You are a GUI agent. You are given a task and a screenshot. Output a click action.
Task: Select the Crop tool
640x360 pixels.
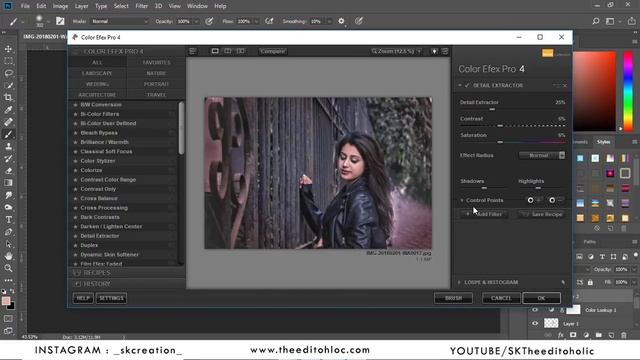[8, 98]
